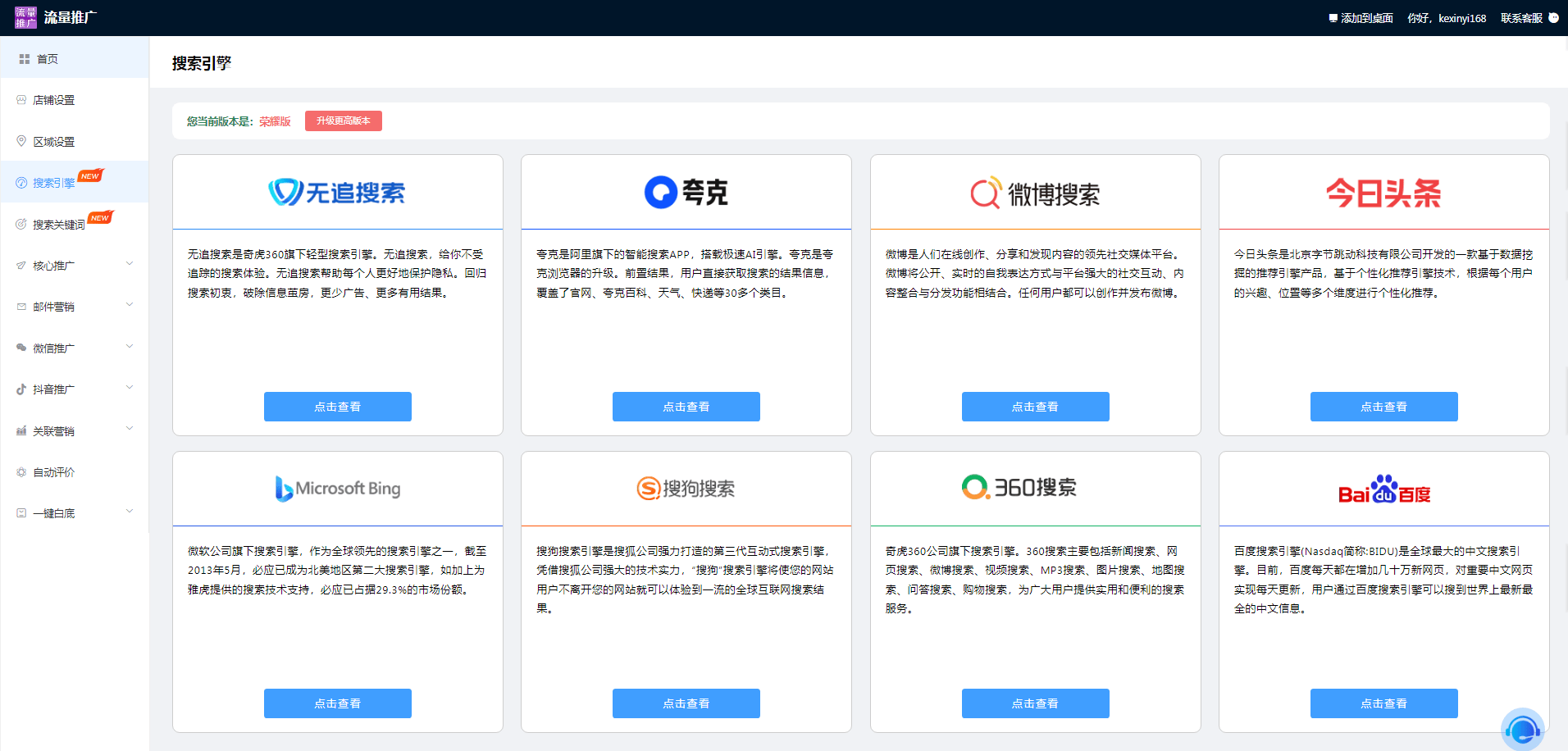
Task: Expand the 微信推广 submenu arrow
Action: click(x=130, y=347)
